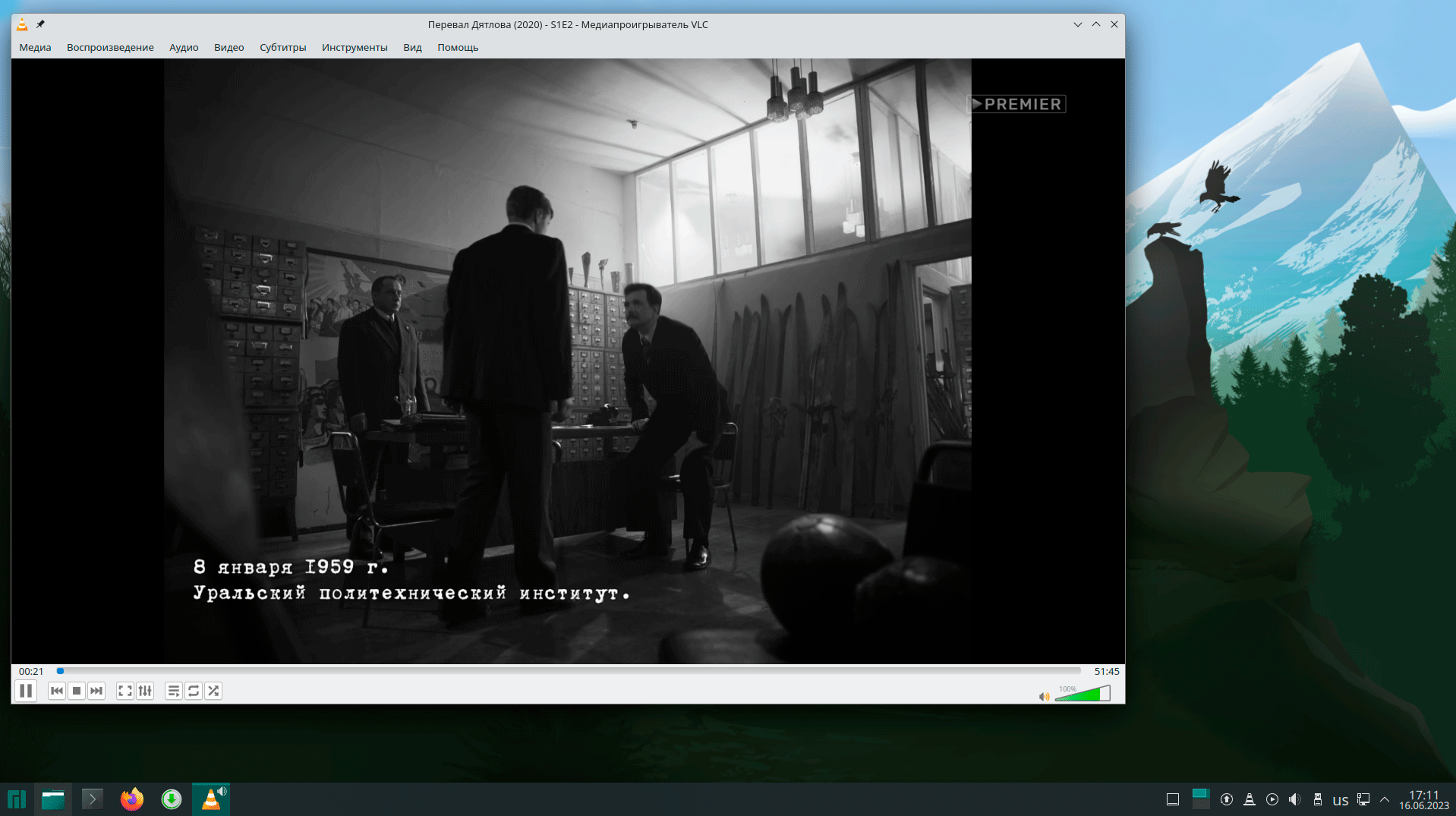Open the calendar from the clock 17:11
Screen dimensions: 1456x816
pyautogui.click(x=1424, y=800)
